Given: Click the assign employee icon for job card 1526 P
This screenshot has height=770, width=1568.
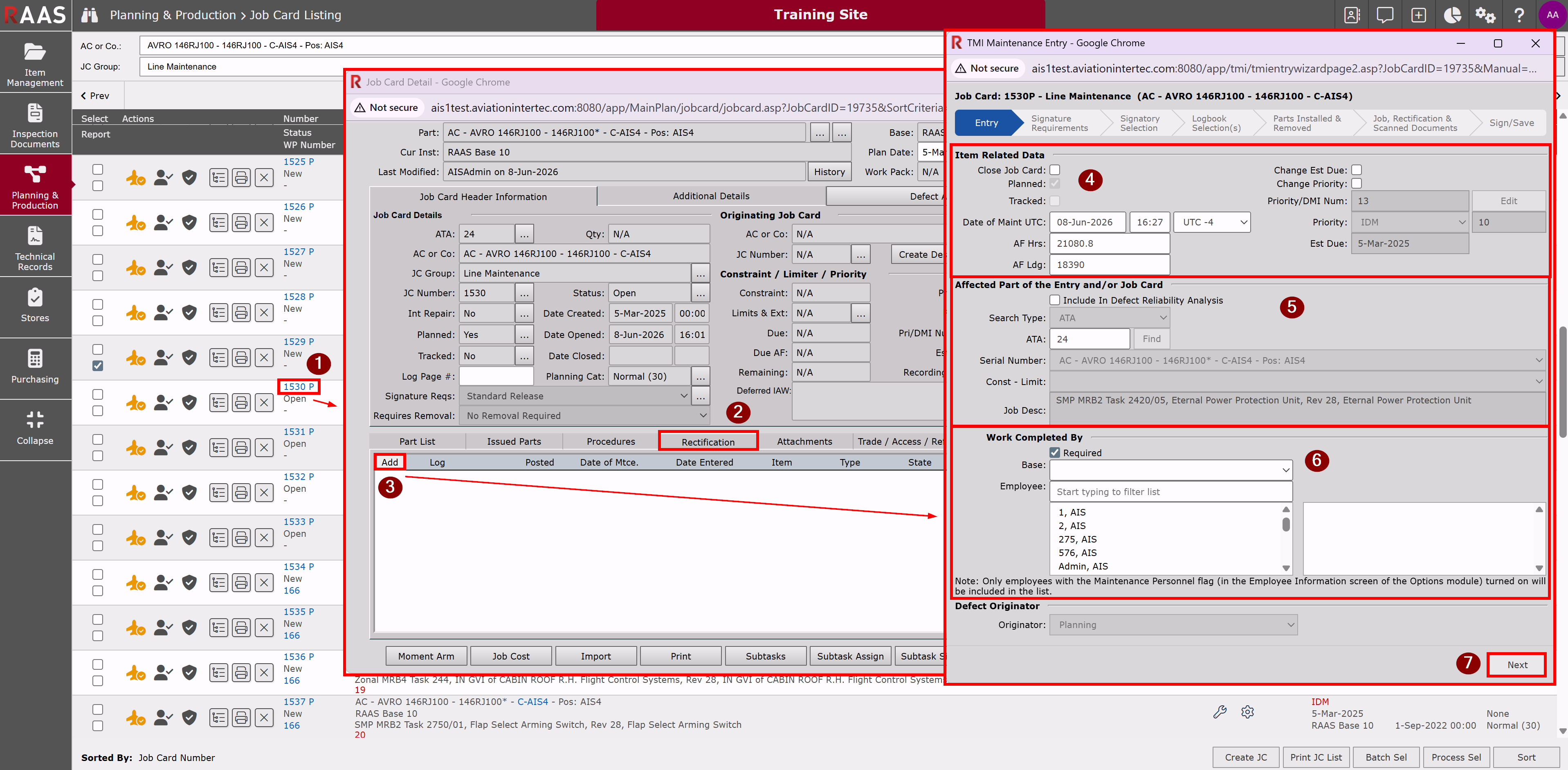Looking at the screenshot, I should pos(162,223).
